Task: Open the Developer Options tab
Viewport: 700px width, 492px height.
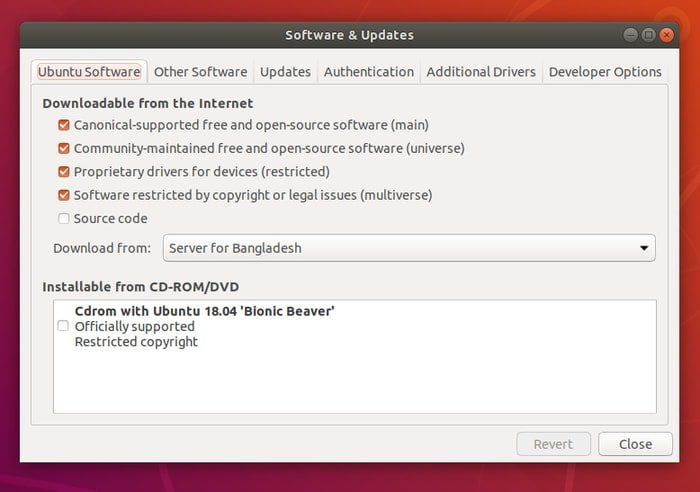Action: 605,72
